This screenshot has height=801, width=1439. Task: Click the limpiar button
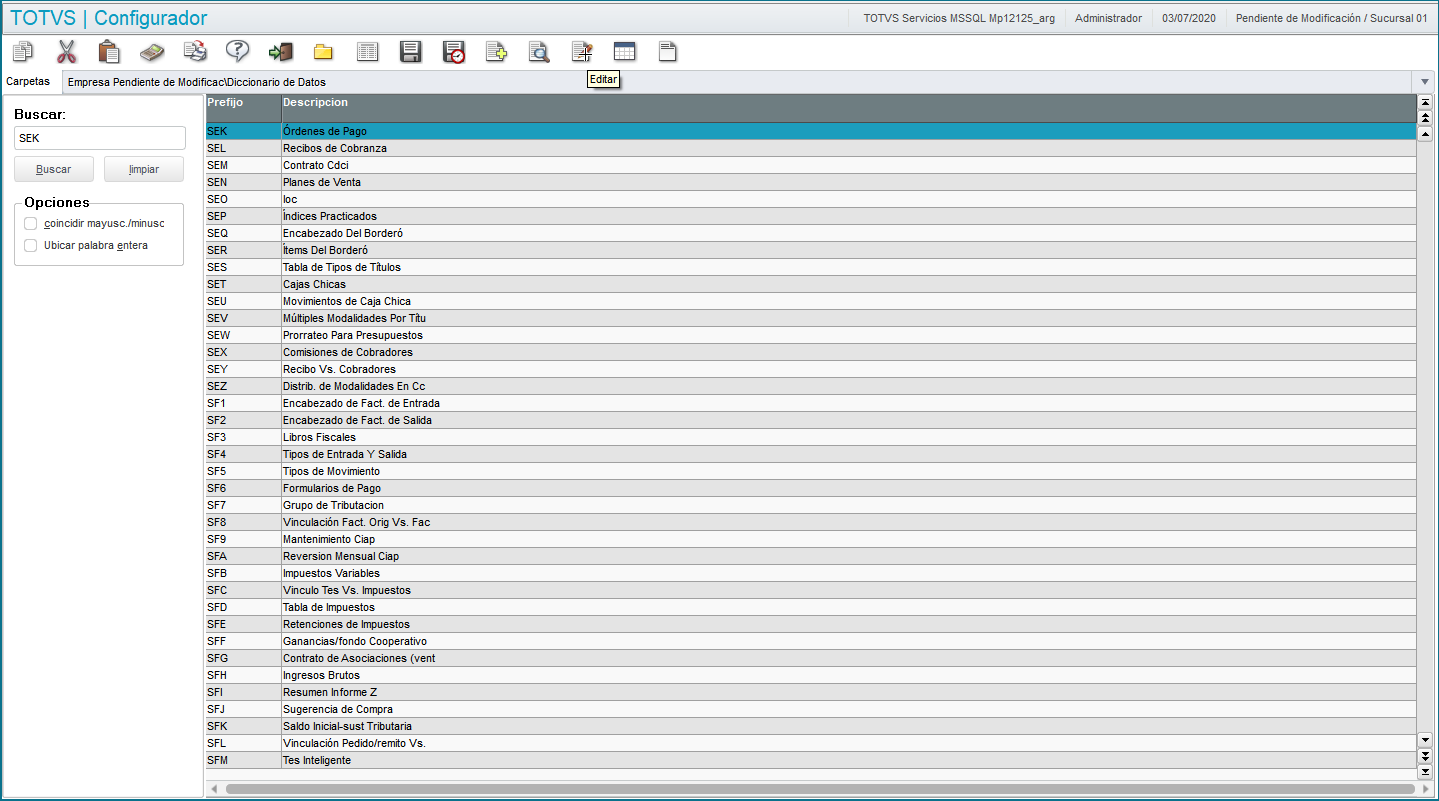144,169
